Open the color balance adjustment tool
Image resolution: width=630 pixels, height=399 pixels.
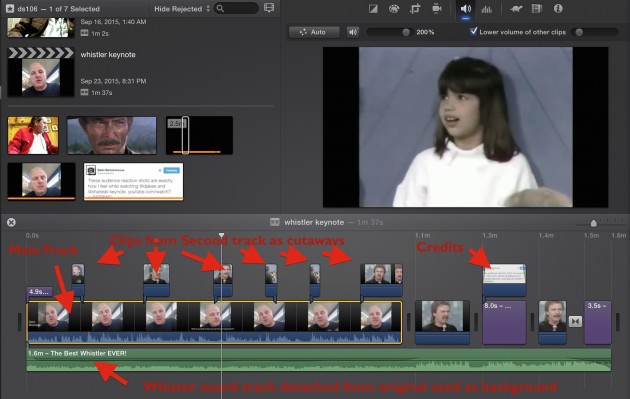pyautogui.click(x=373, y=8)
